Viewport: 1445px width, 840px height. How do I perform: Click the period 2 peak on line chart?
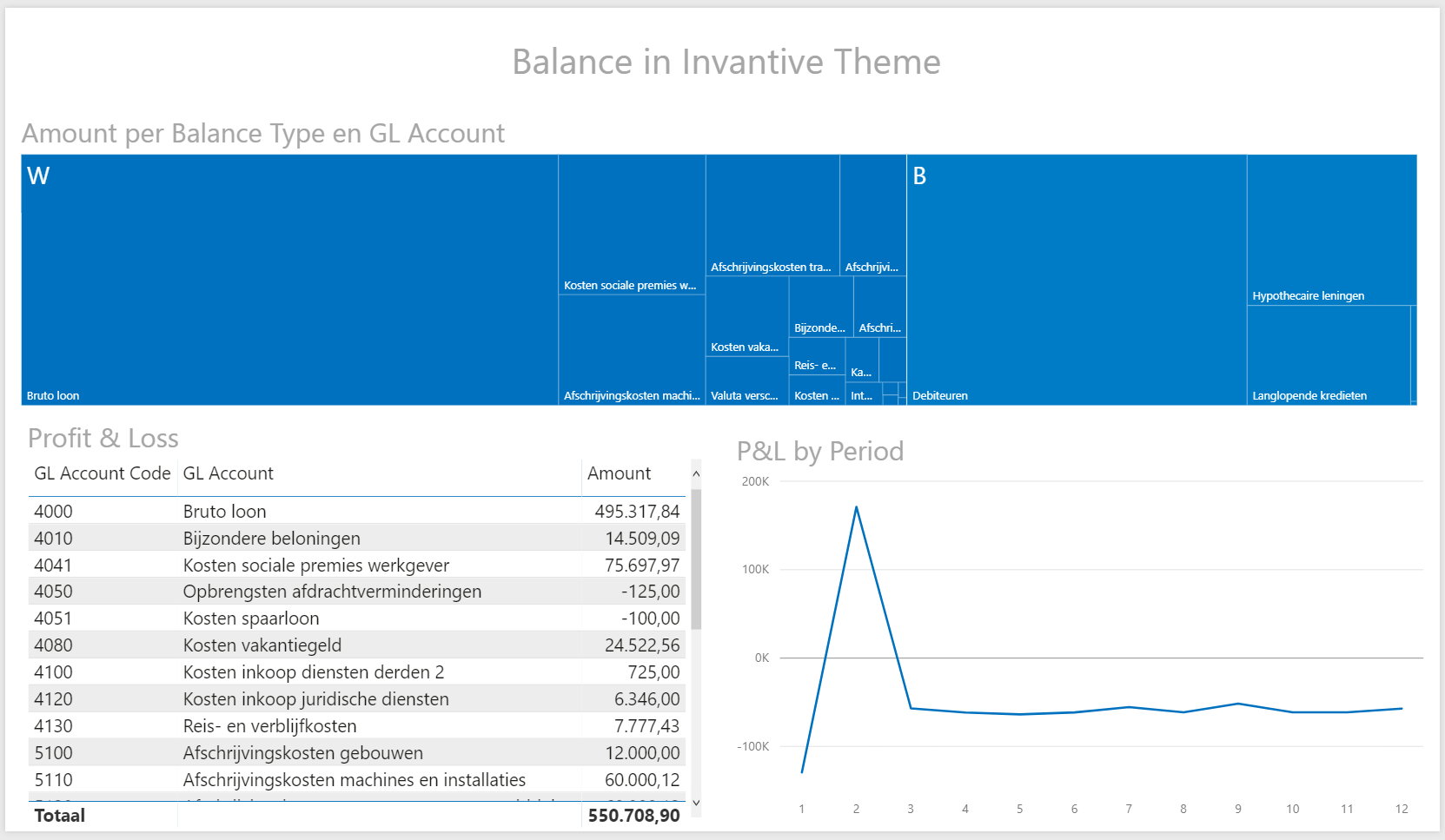coord(856,507)
